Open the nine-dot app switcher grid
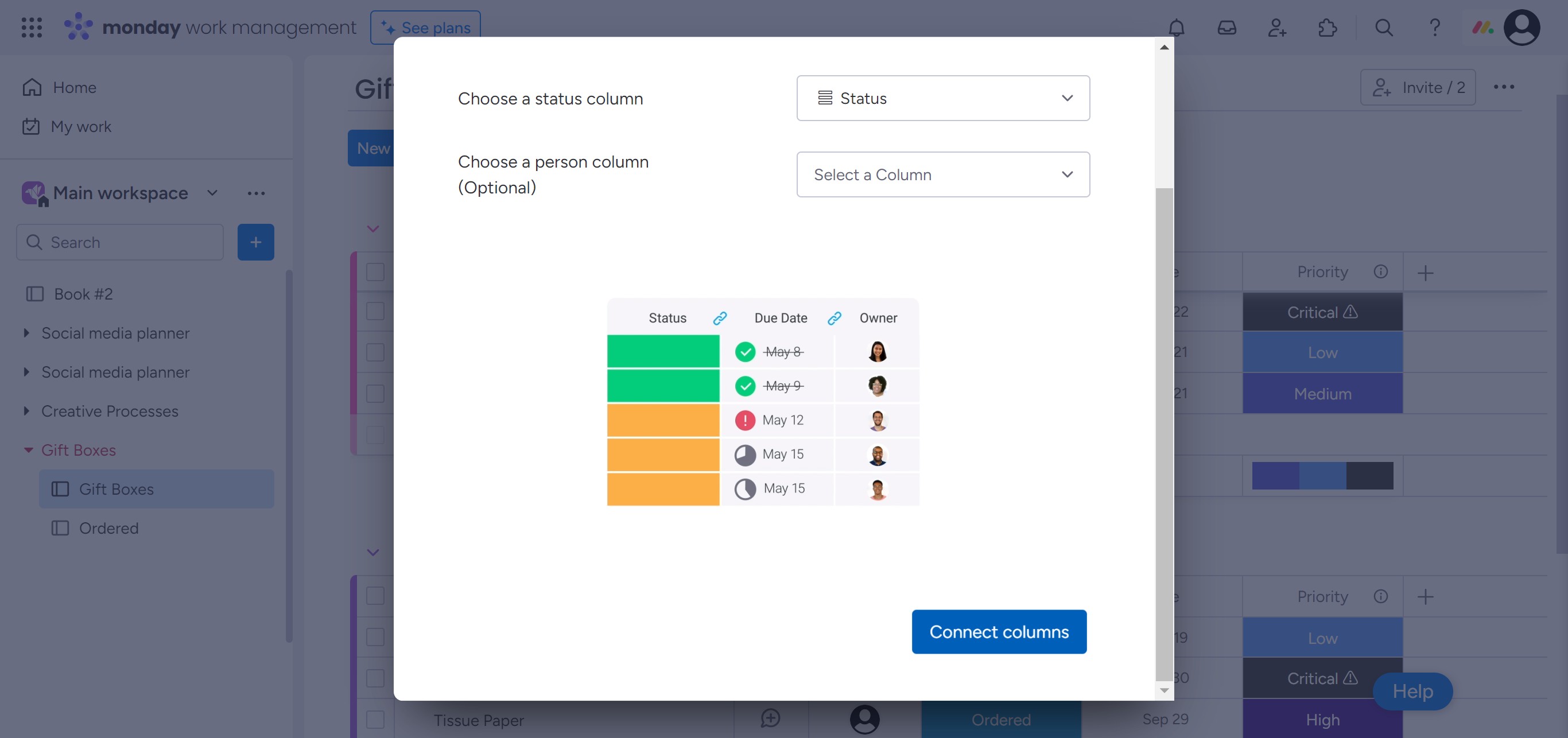Viewport: 1568px width, 738px height. (32, 28)
